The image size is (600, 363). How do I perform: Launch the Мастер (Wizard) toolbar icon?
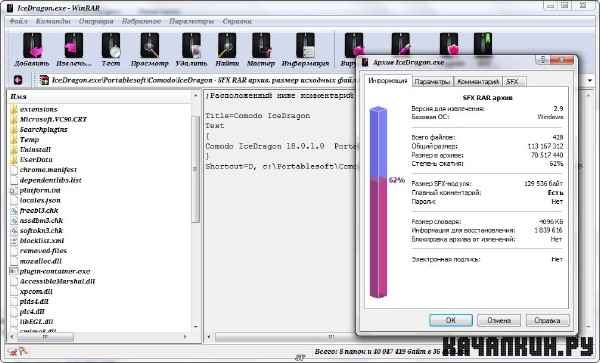[x=261, y=50]
